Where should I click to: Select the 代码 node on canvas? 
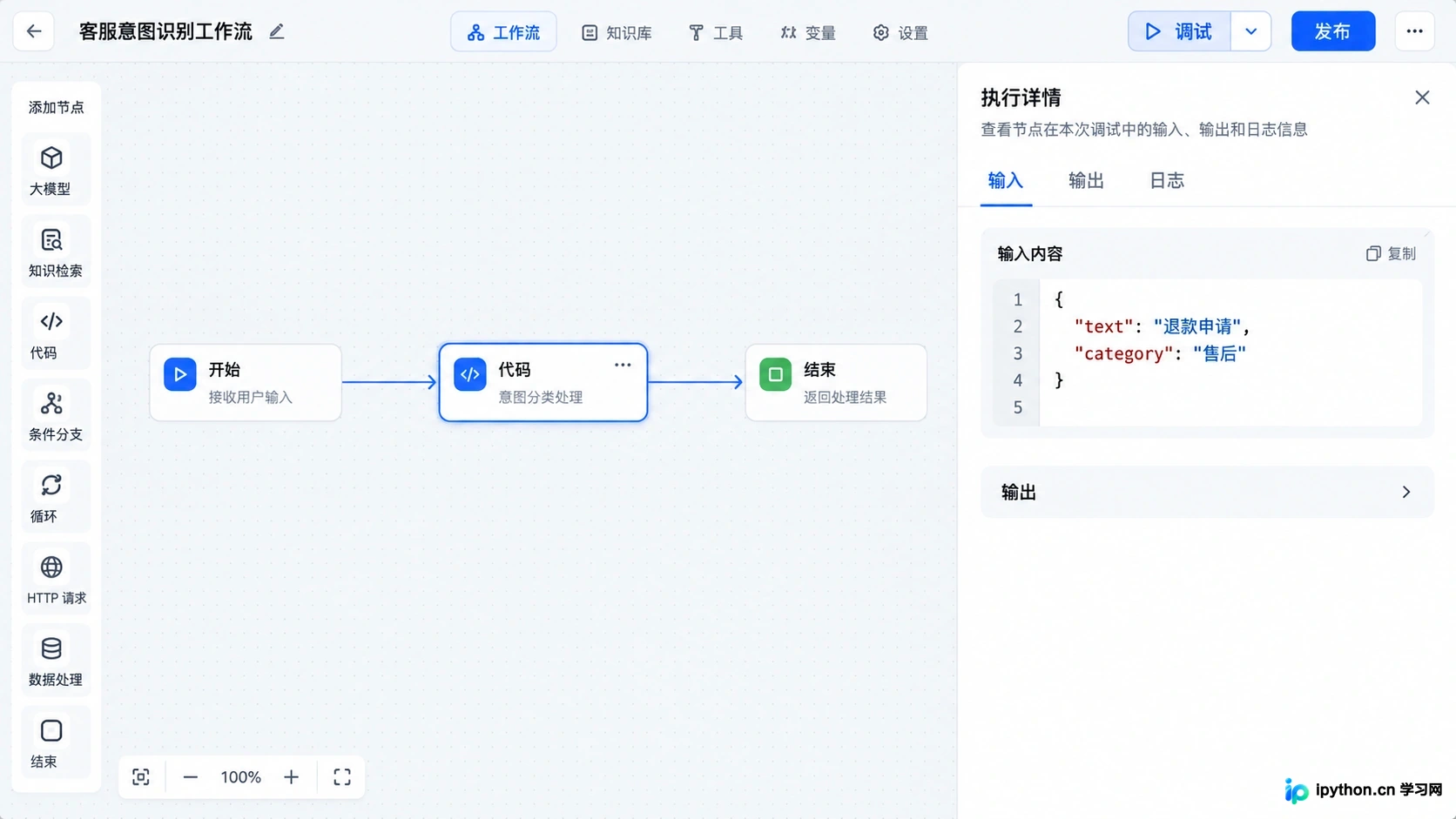coord(543,382)
